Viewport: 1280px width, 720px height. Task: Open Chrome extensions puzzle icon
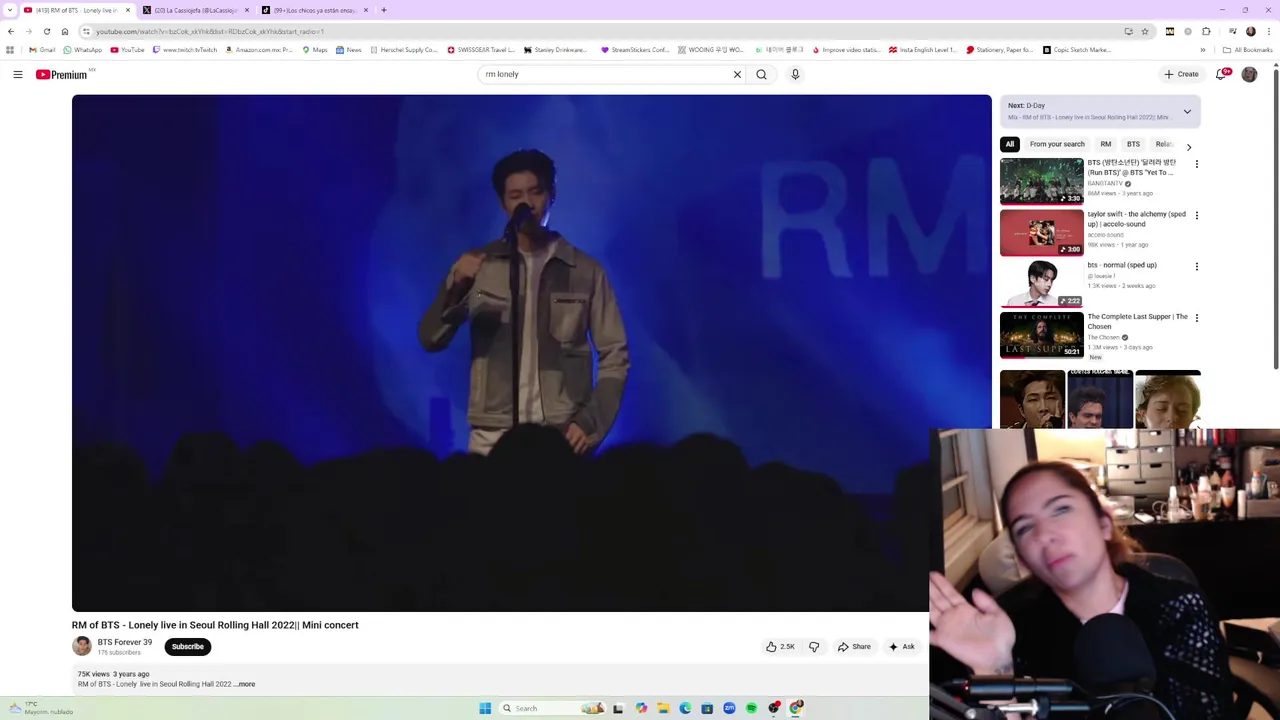(1207, 31)
